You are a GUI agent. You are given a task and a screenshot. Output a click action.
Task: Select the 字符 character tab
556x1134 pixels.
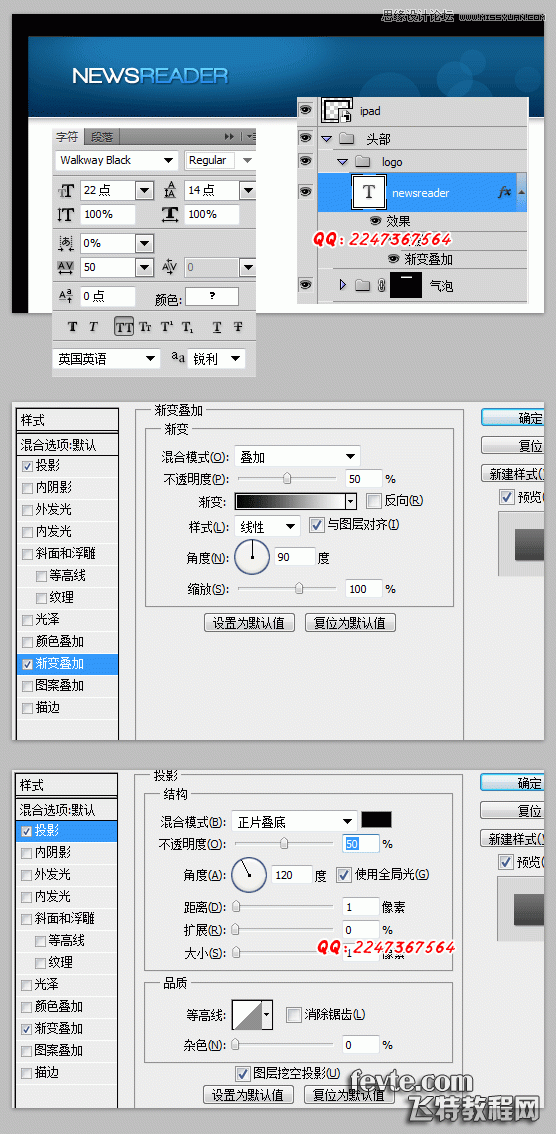68,136
